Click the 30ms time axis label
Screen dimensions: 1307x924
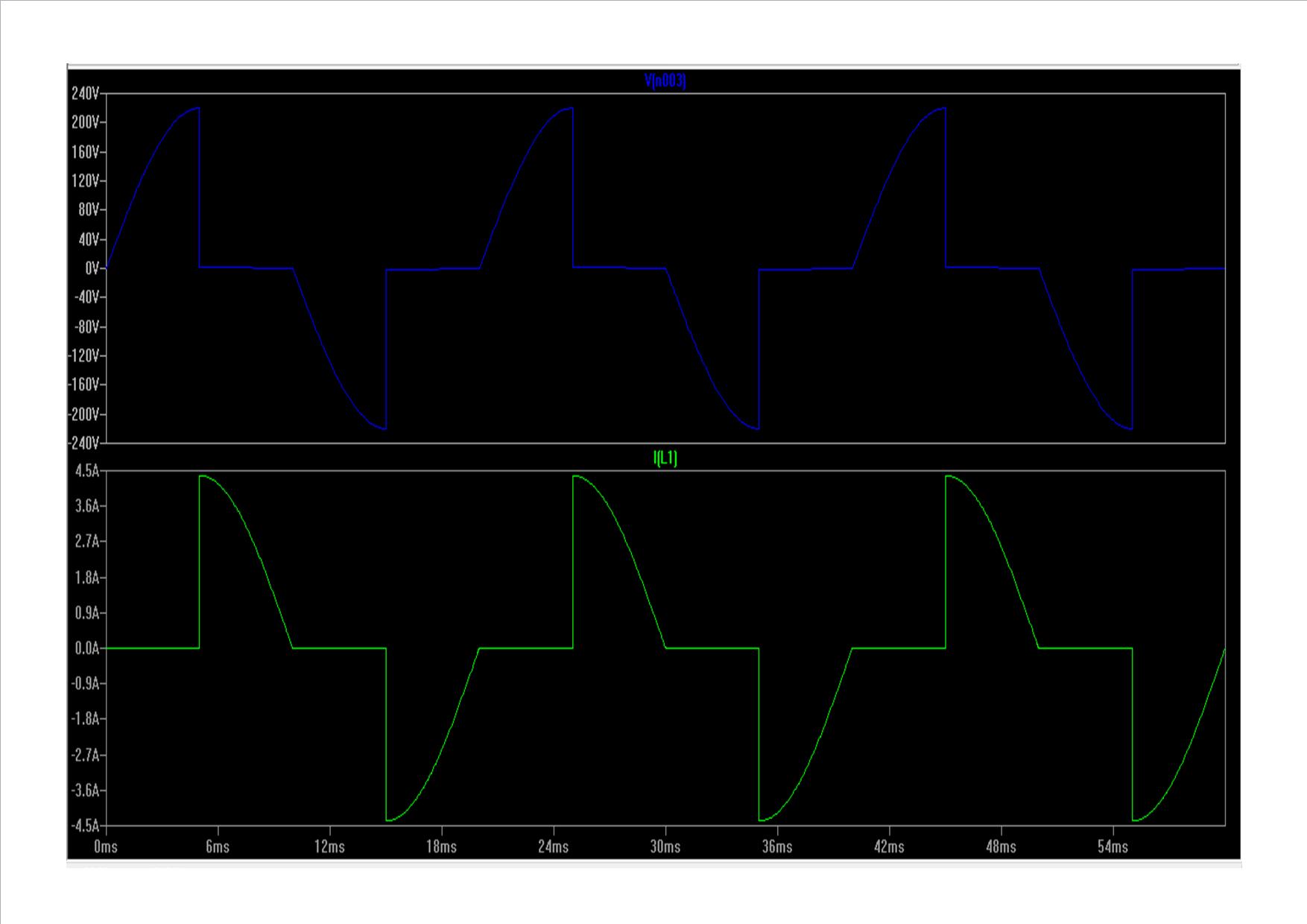coord(665,847)
